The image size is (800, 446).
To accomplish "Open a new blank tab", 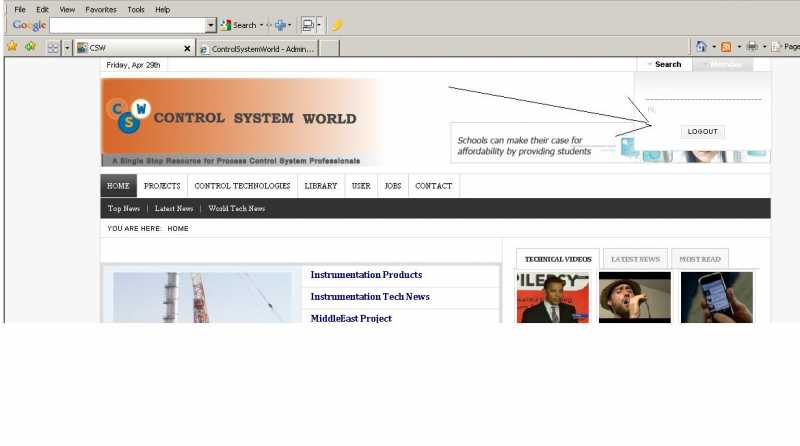I will [x=329, y=49].
